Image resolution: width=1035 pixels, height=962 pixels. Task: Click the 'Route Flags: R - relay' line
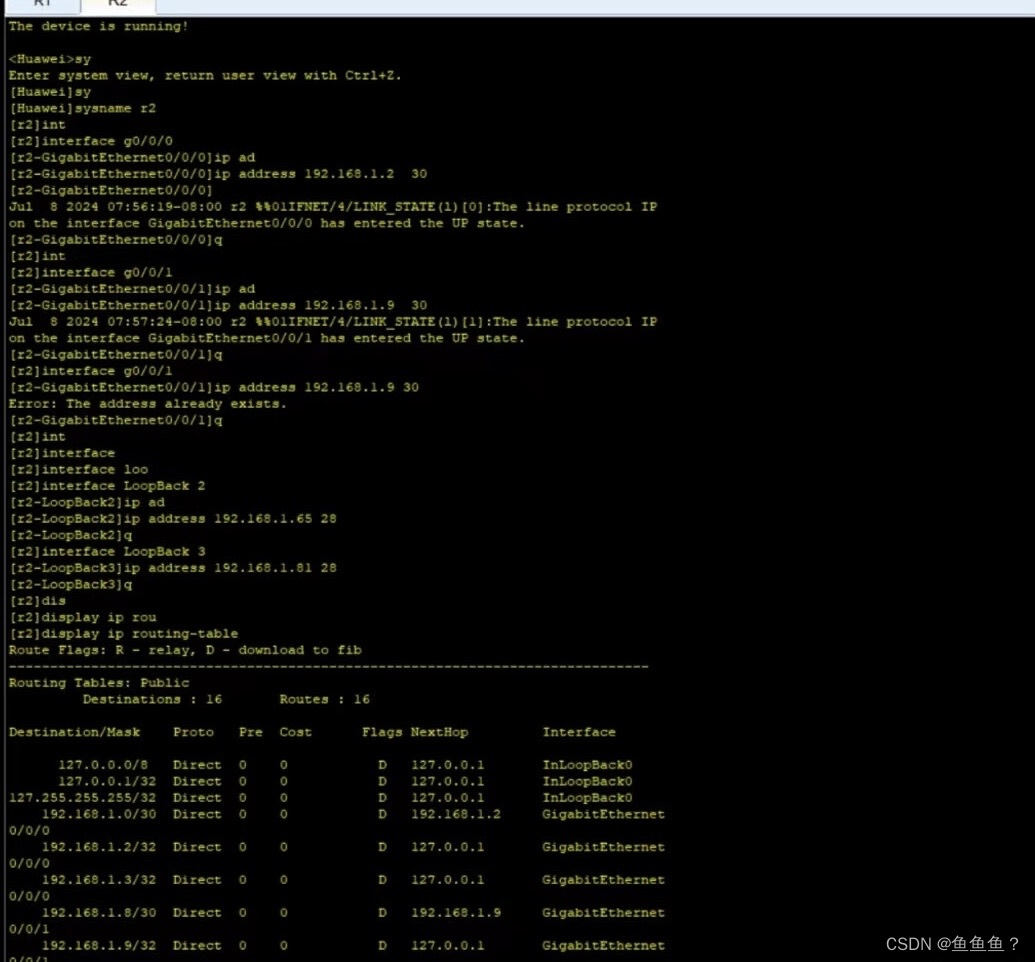185,650
